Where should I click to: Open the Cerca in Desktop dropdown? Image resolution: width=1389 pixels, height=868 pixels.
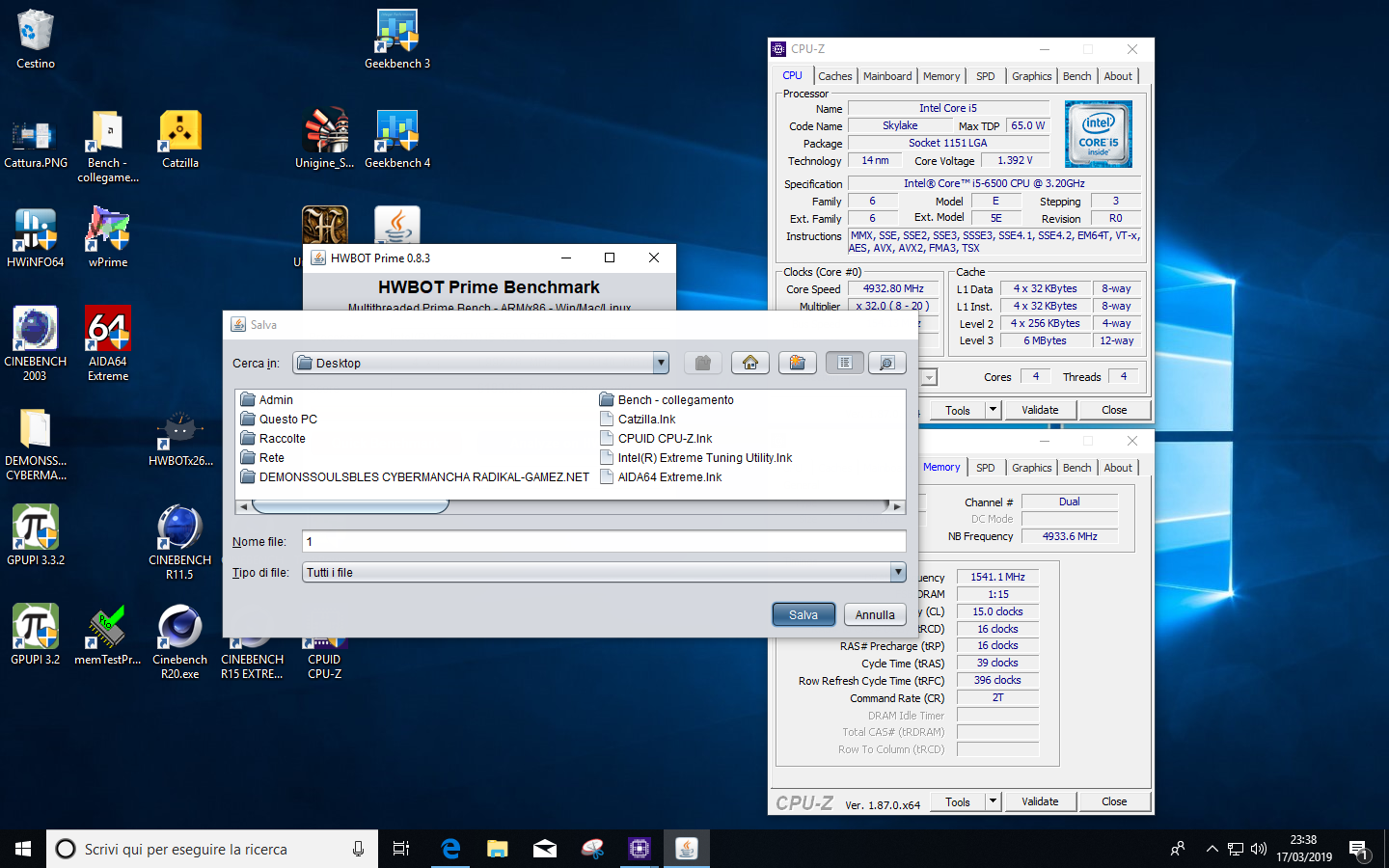(x=661, y=363)
